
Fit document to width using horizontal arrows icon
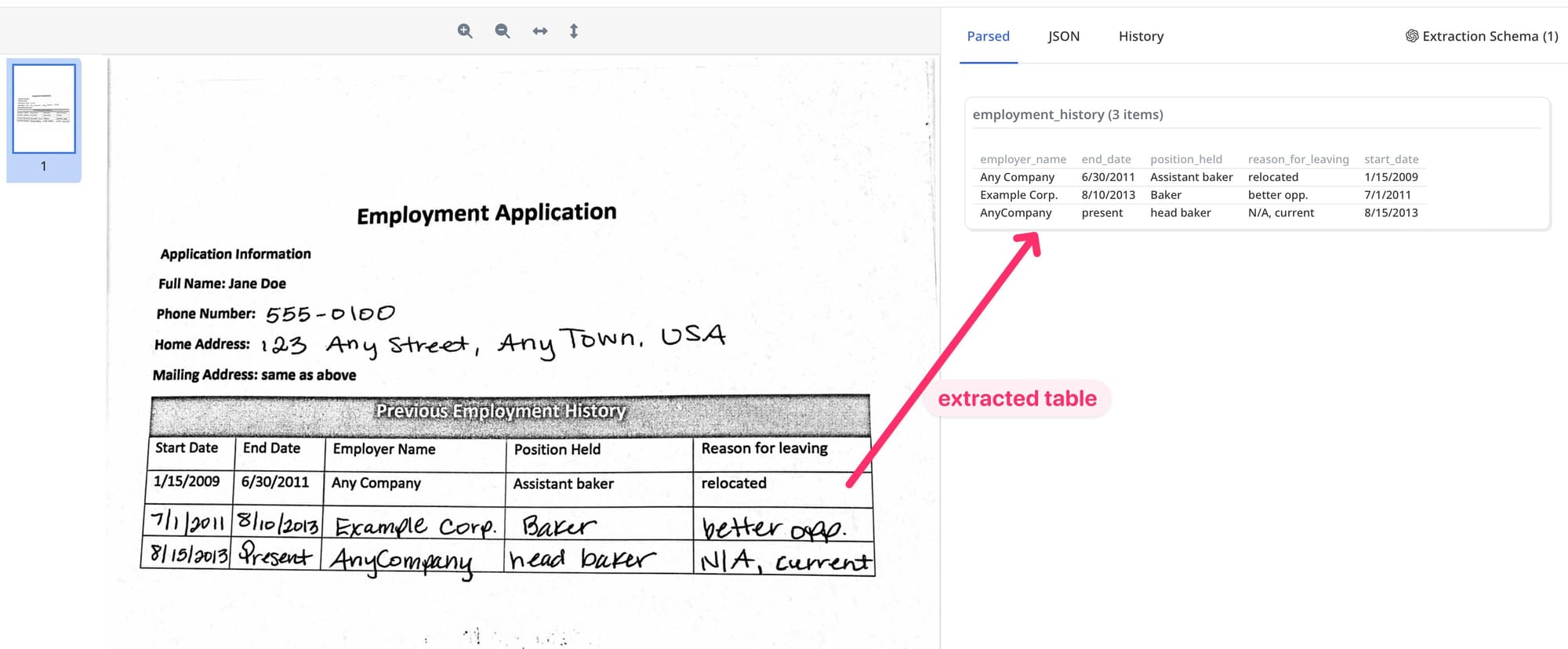point(540,31)
